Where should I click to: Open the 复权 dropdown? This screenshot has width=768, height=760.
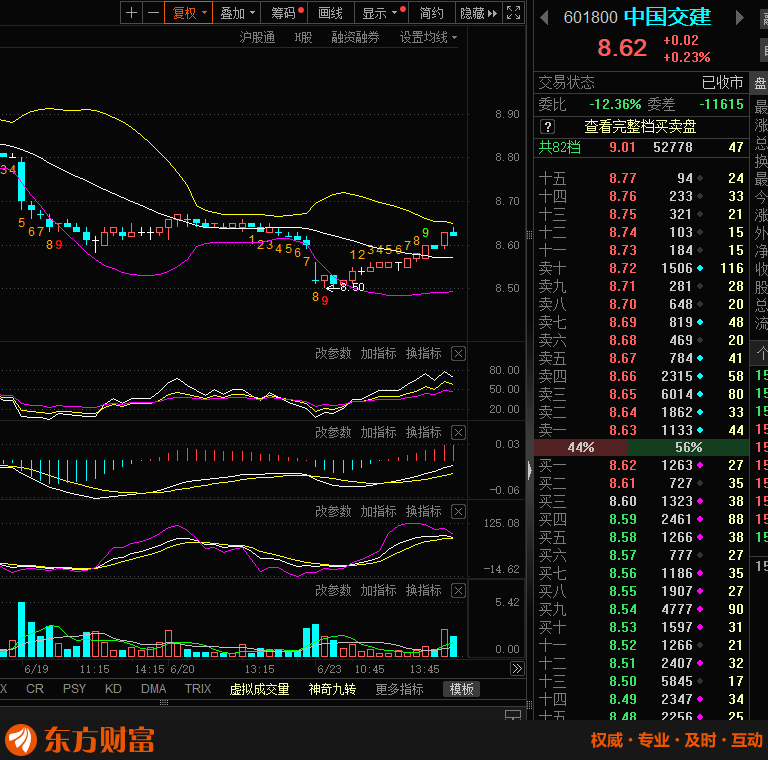coord(189,13)
